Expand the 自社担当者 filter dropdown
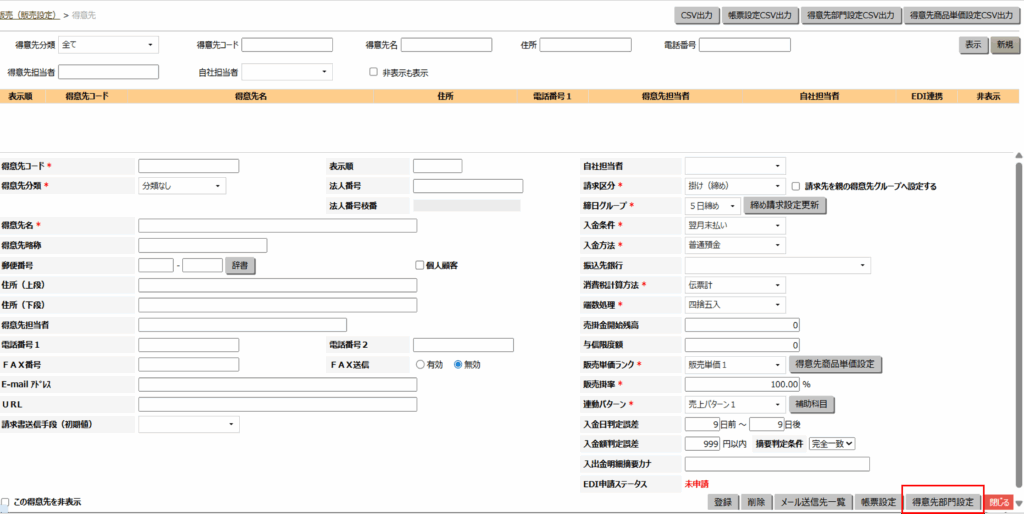 (x=286, y=72)
